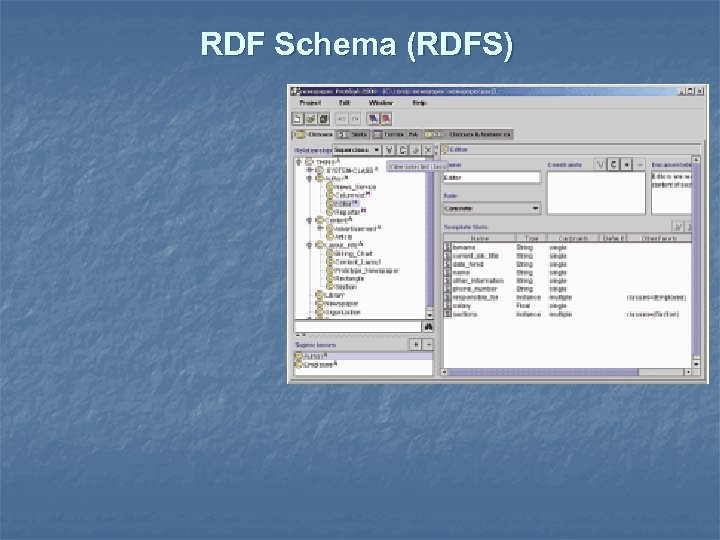Switch to the Forms tab
Viewport: 720px width, 540px height.
click(388, 135)
